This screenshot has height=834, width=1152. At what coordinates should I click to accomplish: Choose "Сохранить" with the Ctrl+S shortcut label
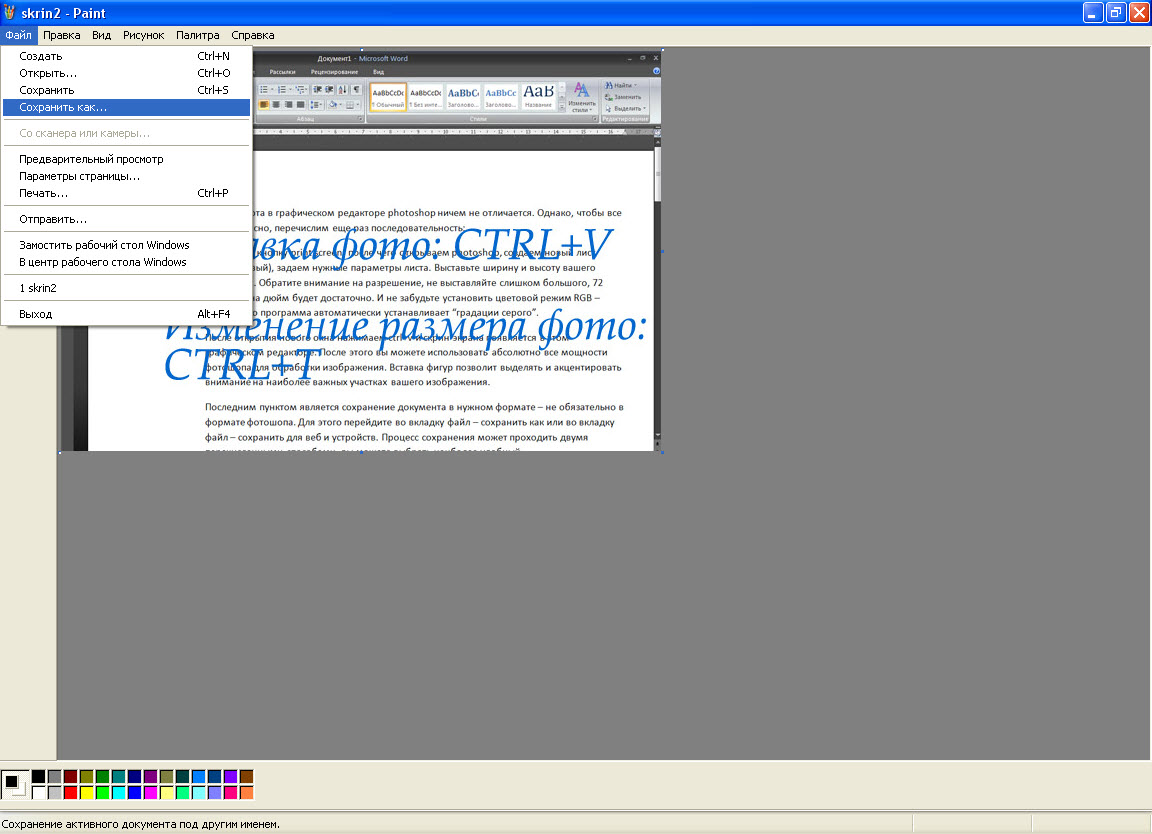[47, 90]
